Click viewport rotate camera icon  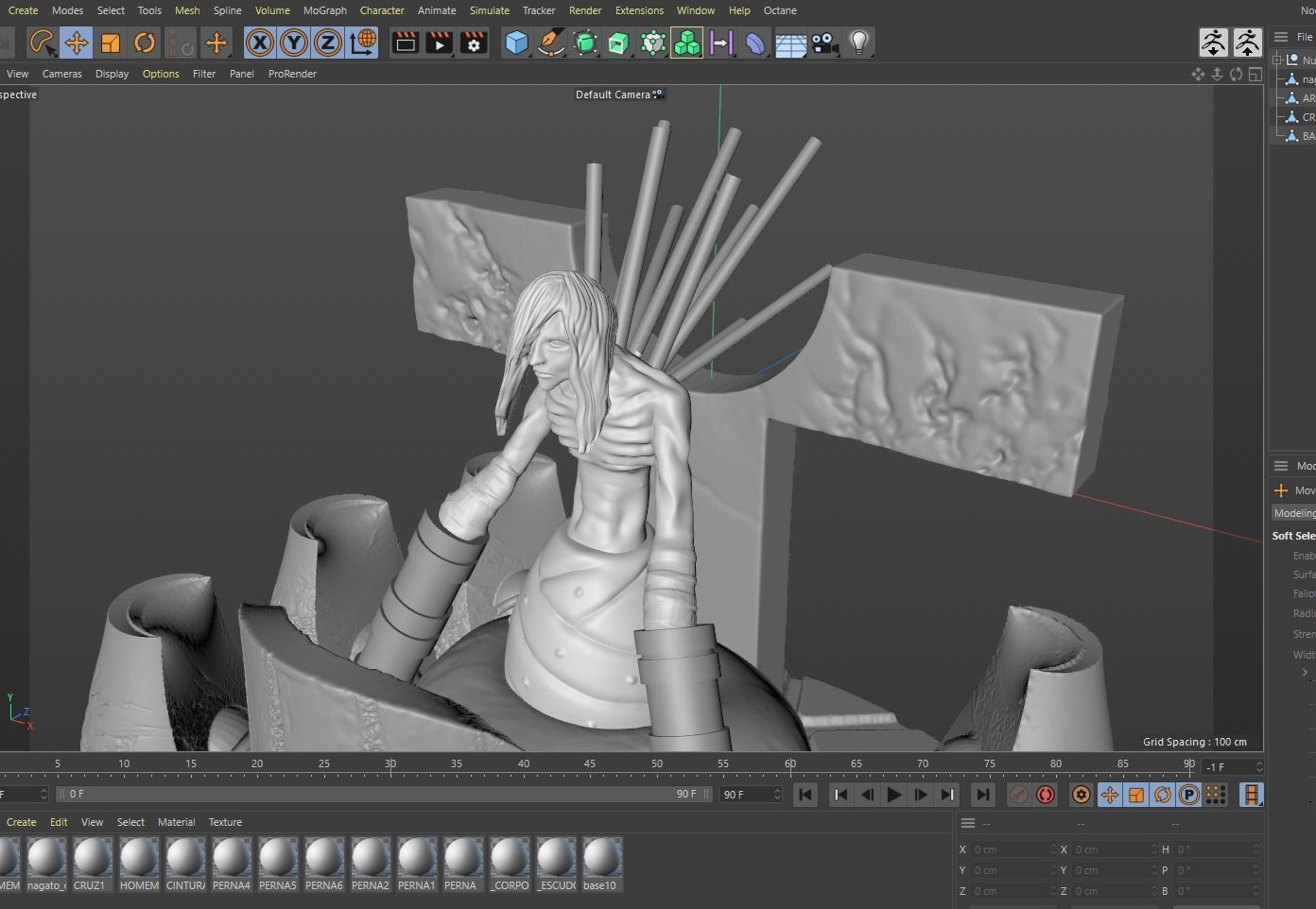pos(1236,74)
